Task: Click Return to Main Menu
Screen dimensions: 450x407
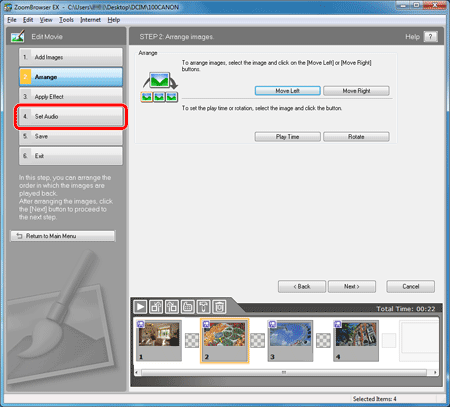Action: pyautogui.click(x=63, y=236)
